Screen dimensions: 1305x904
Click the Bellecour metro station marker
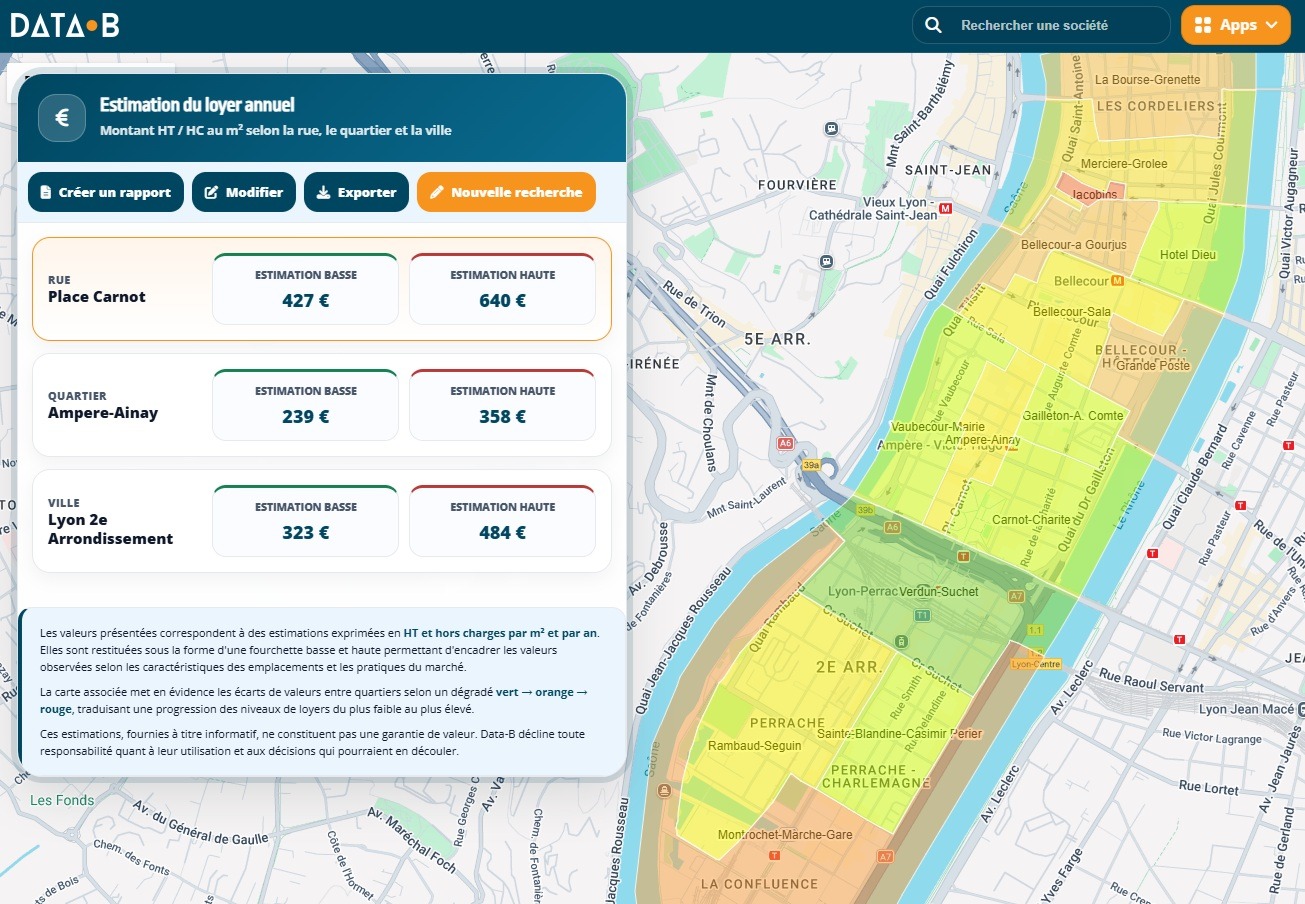click(x=1118, y=281)
